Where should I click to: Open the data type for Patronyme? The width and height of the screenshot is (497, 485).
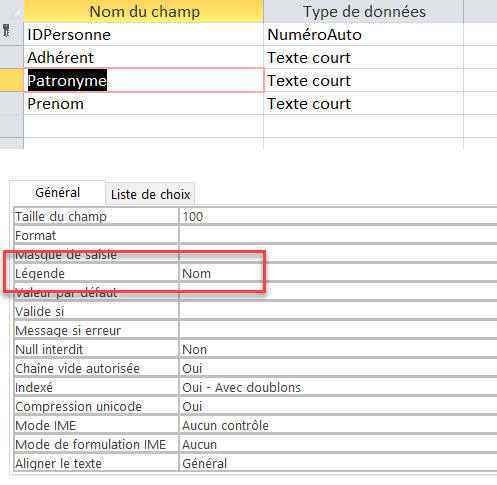363,81
